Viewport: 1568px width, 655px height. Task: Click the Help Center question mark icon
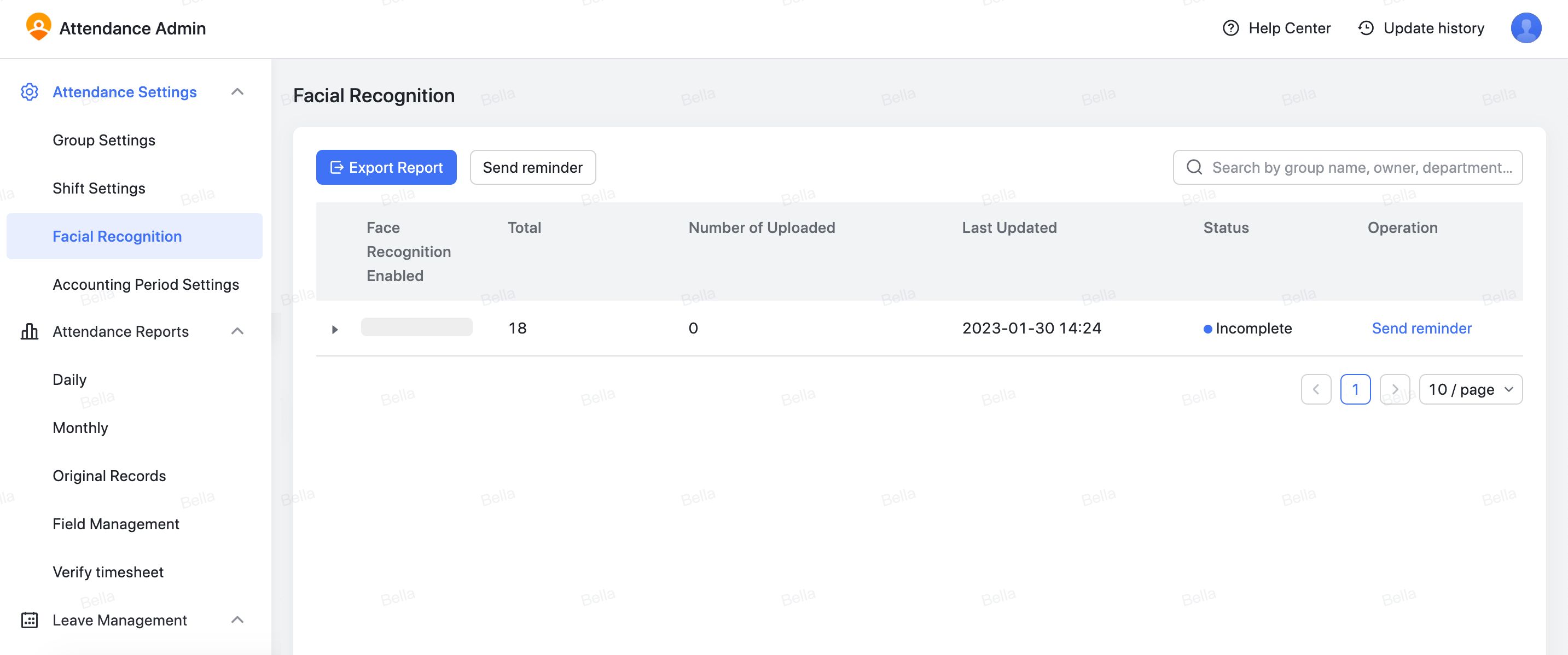click(1230, 28)
